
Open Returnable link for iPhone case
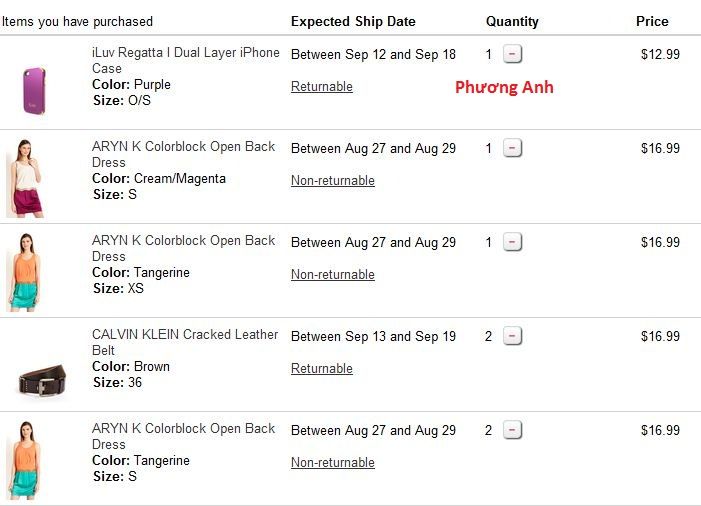(322, 87)
